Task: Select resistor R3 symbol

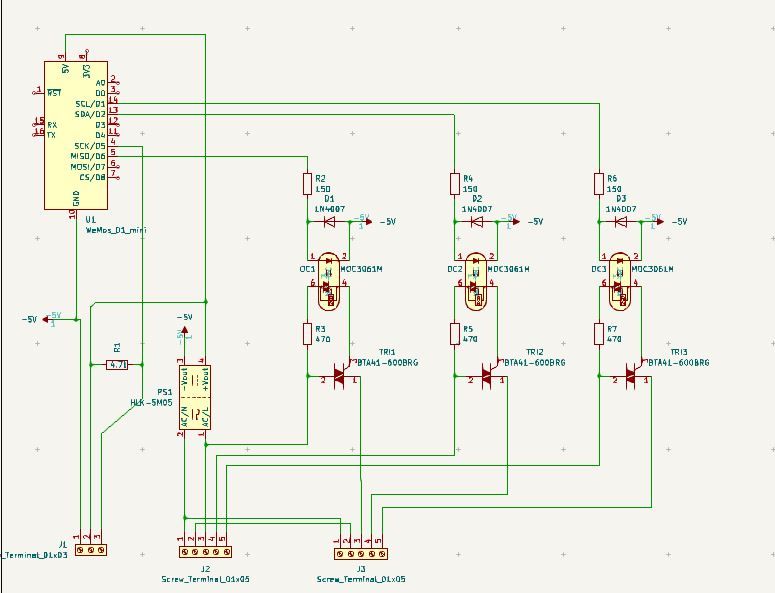Action: click(307, 334)
